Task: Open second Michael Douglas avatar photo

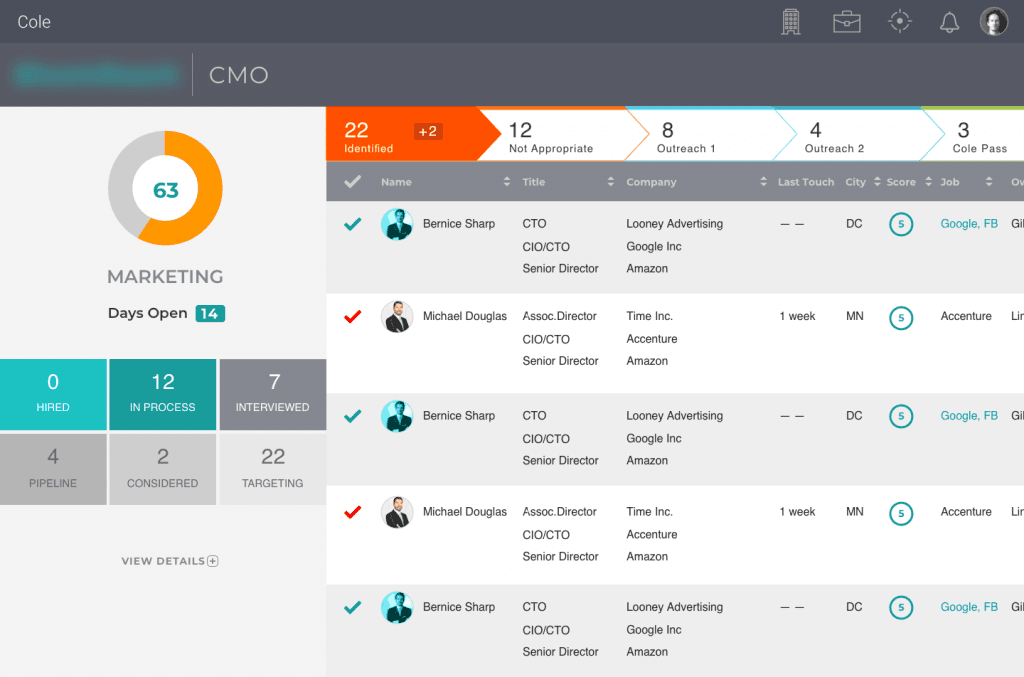Action: pyautogui.click(x=397, y=512)
